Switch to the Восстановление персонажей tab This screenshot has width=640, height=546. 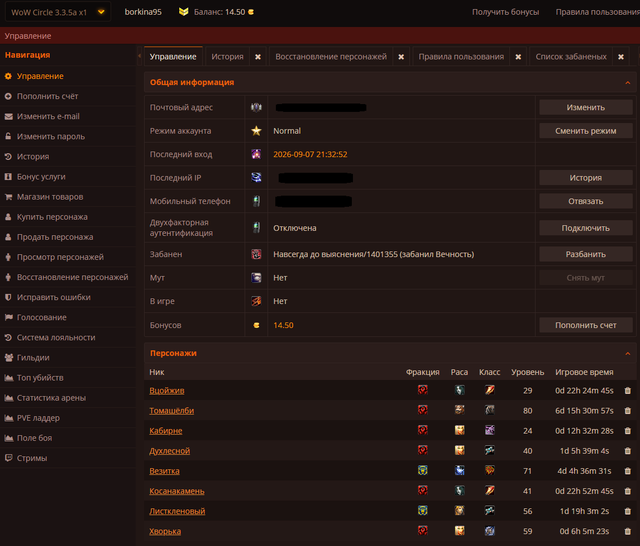[331, 57]
